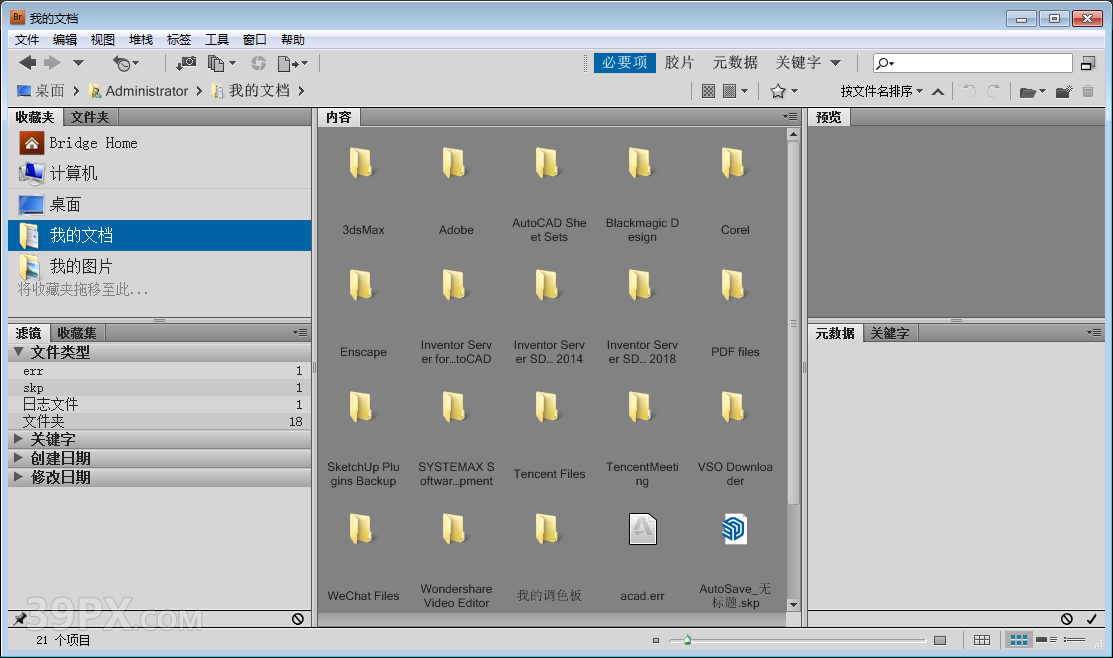The width and height of the screenshot is (1113, 658).
Task: Open the WeChat Files folder thumbnail
Action: point(363,529)
